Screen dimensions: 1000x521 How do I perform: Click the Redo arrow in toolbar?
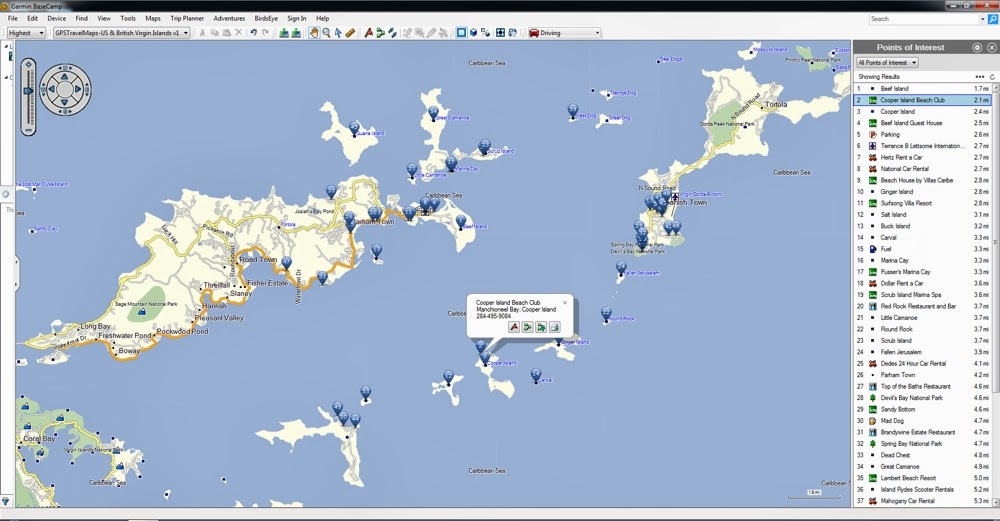tap(265, 33)
